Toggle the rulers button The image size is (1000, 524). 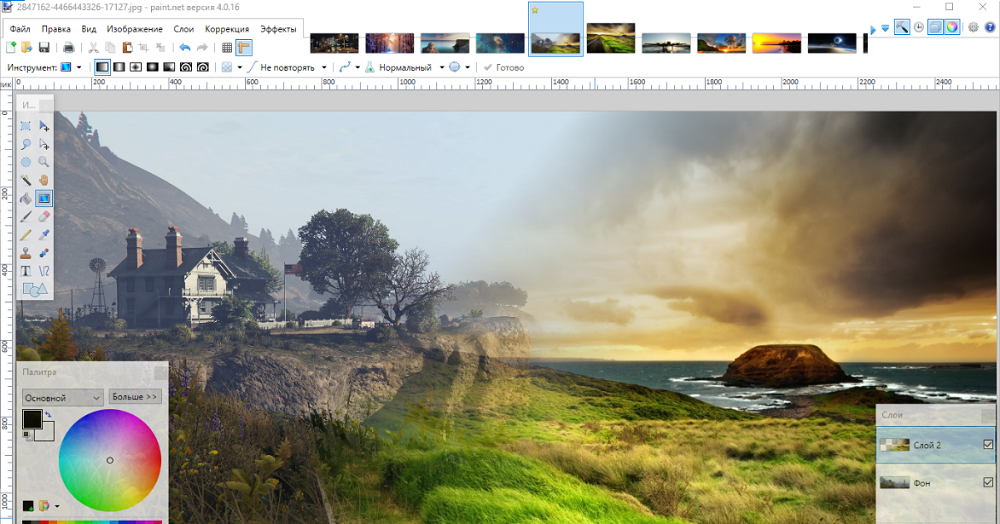(244, 47)
